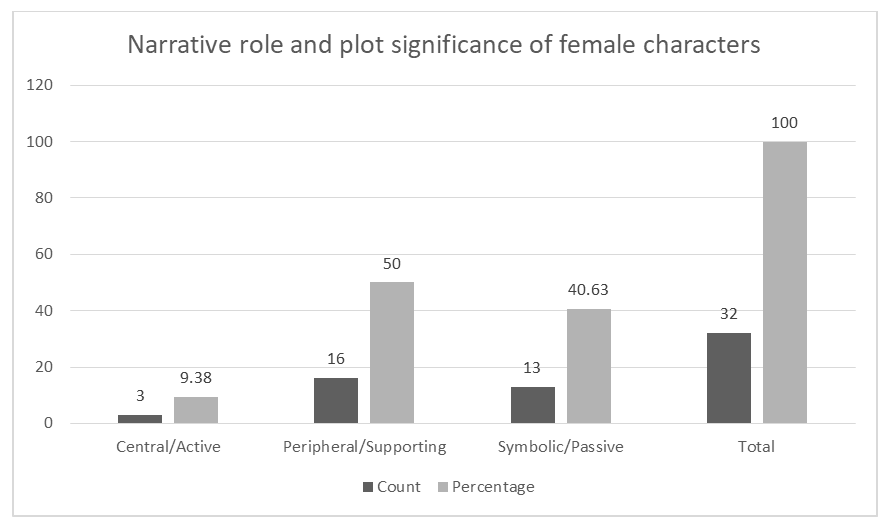890x531 pixels.
Task: Select the Total Percentage bar
Action: click(785, 282)
